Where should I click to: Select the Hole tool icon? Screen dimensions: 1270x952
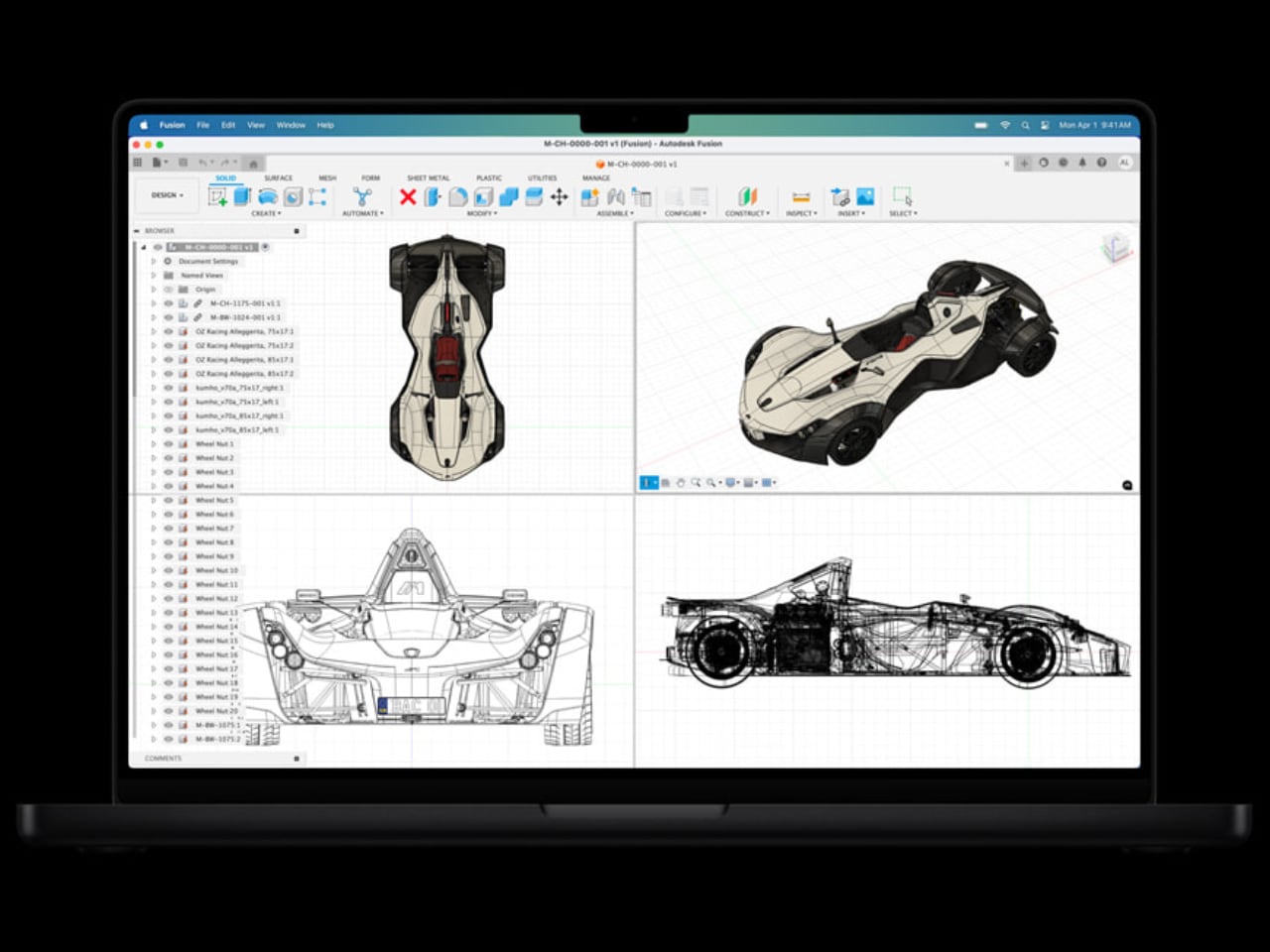click(293, 196)
